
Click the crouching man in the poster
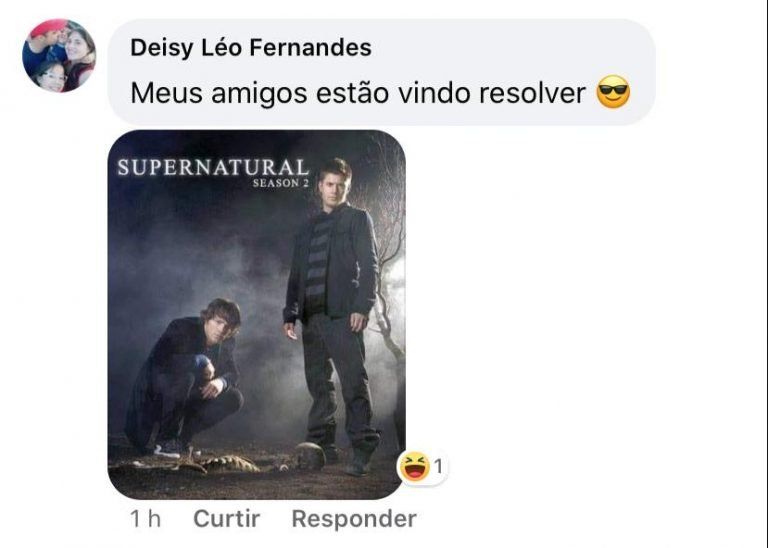coord(187,377)
